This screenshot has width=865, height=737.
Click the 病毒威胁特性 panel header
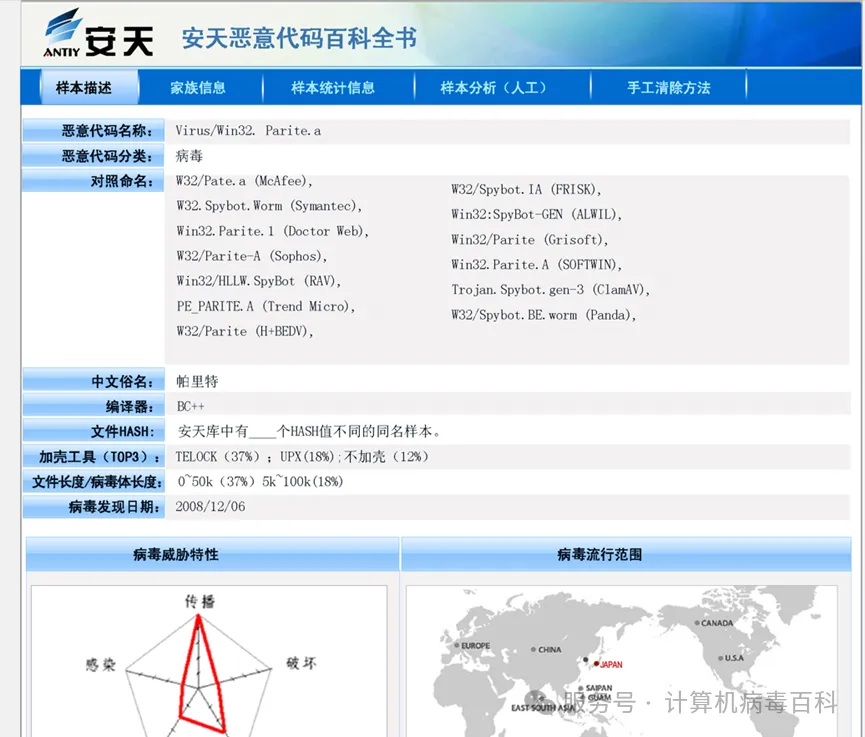212,554
